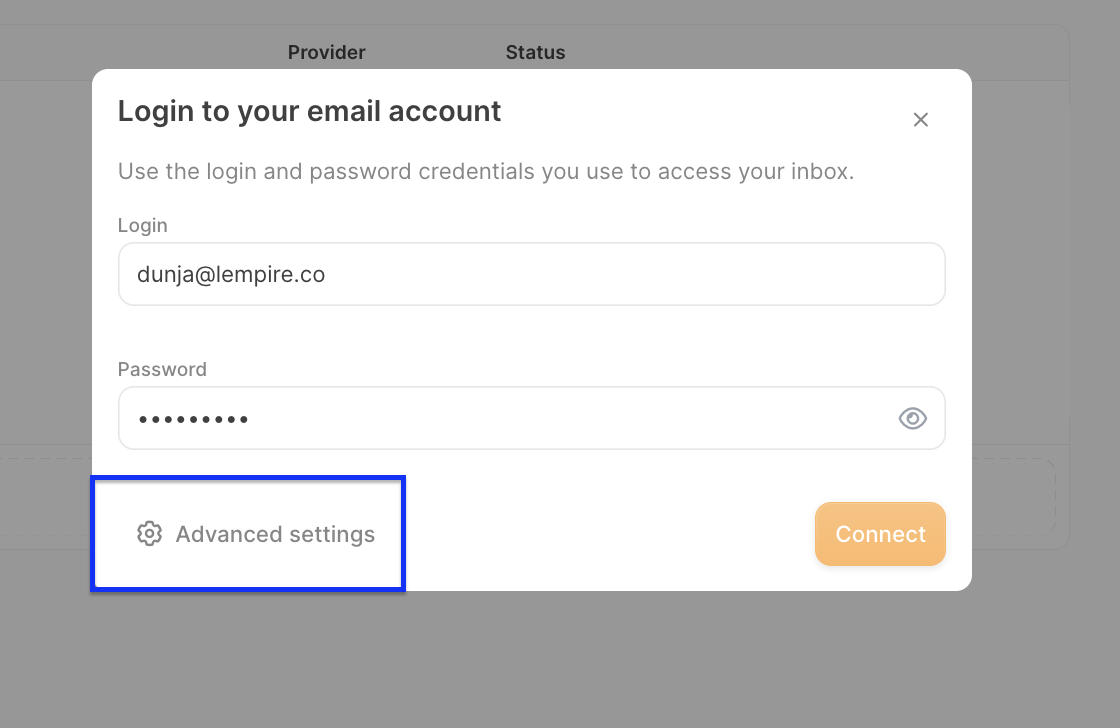Click the Provider column header
The image size is (1120, 728).
[327, 52]
